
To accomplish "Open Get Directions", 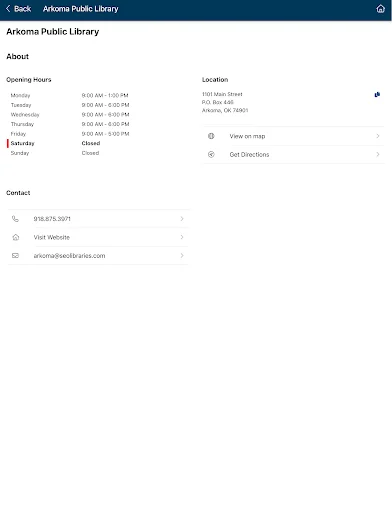I will click(x=294, y=154).
